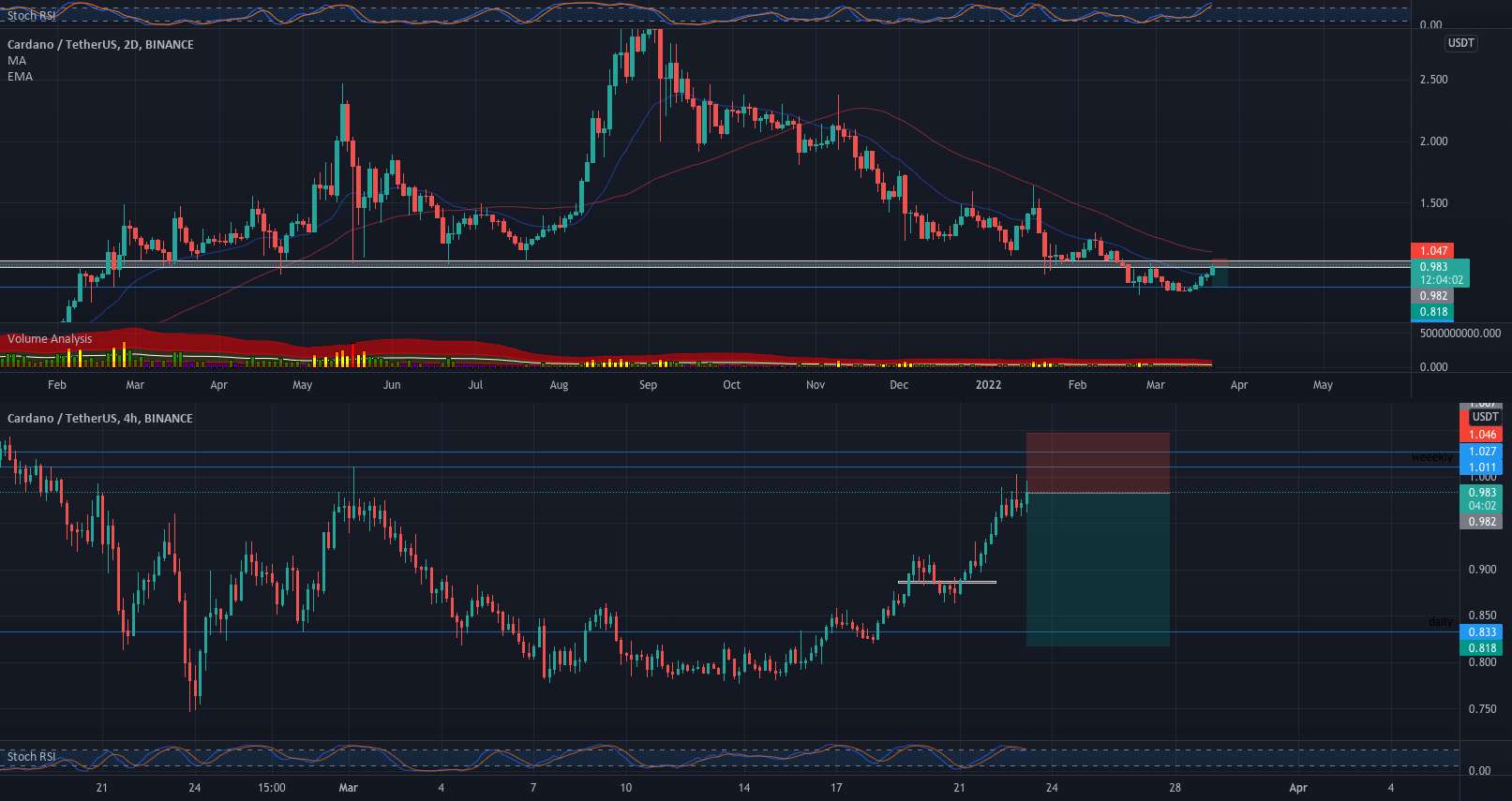Screen dimensions: 1512x801
Task: Click the Nov label on time axis
Action: [x=816, y=385]
